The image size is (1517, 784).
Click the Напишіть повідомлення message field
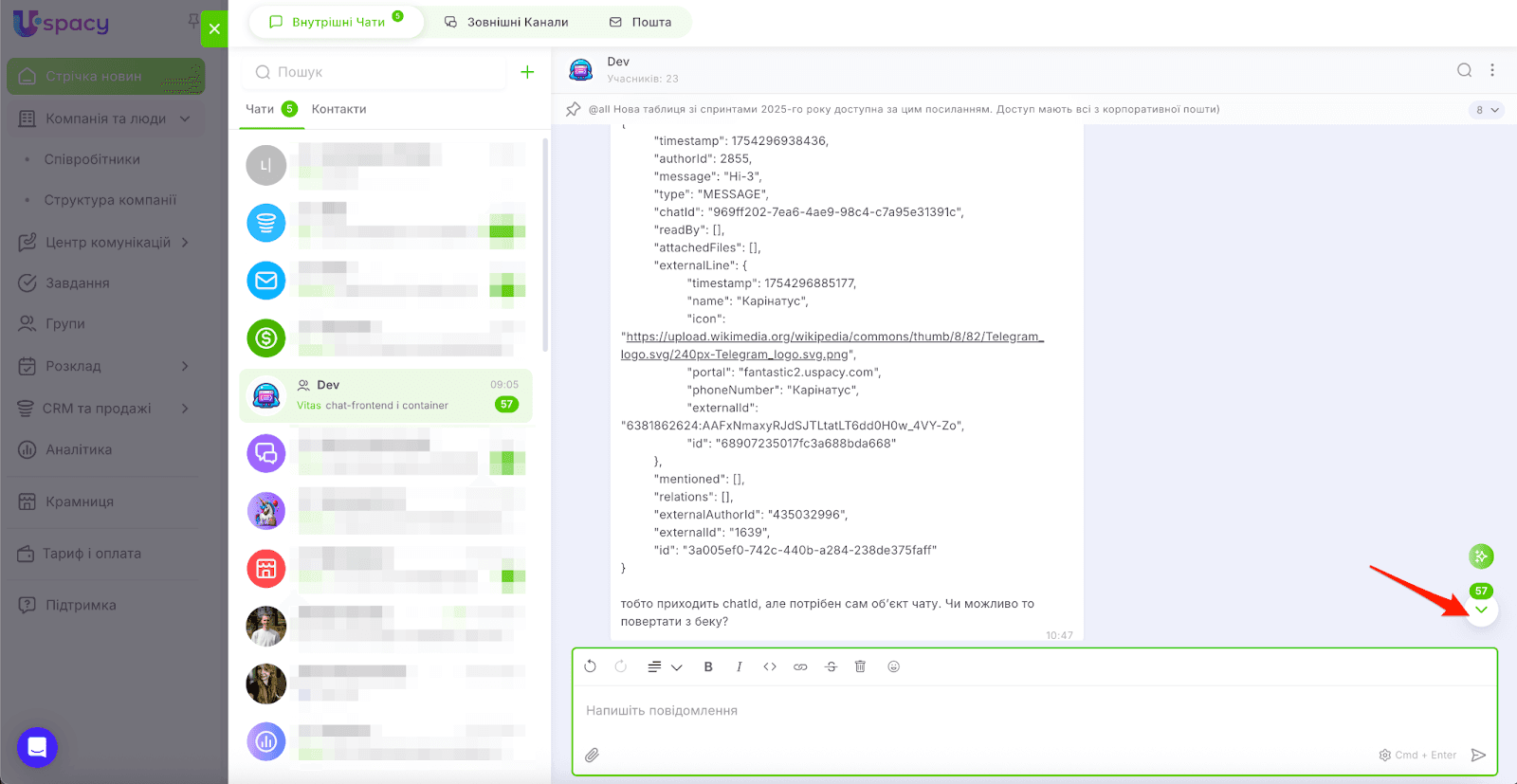click(1034, 711)
